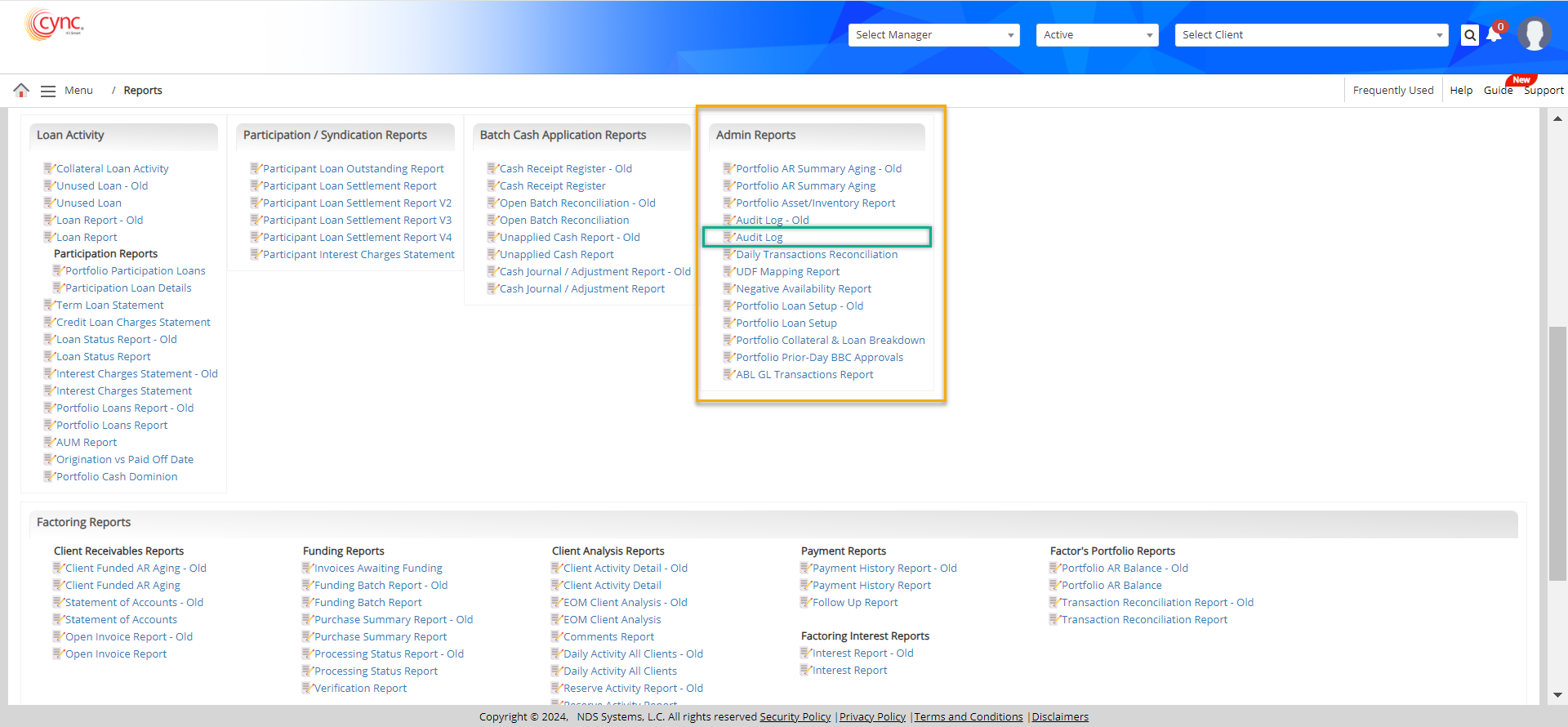Open the user profile avatar

coord(1534,34)
